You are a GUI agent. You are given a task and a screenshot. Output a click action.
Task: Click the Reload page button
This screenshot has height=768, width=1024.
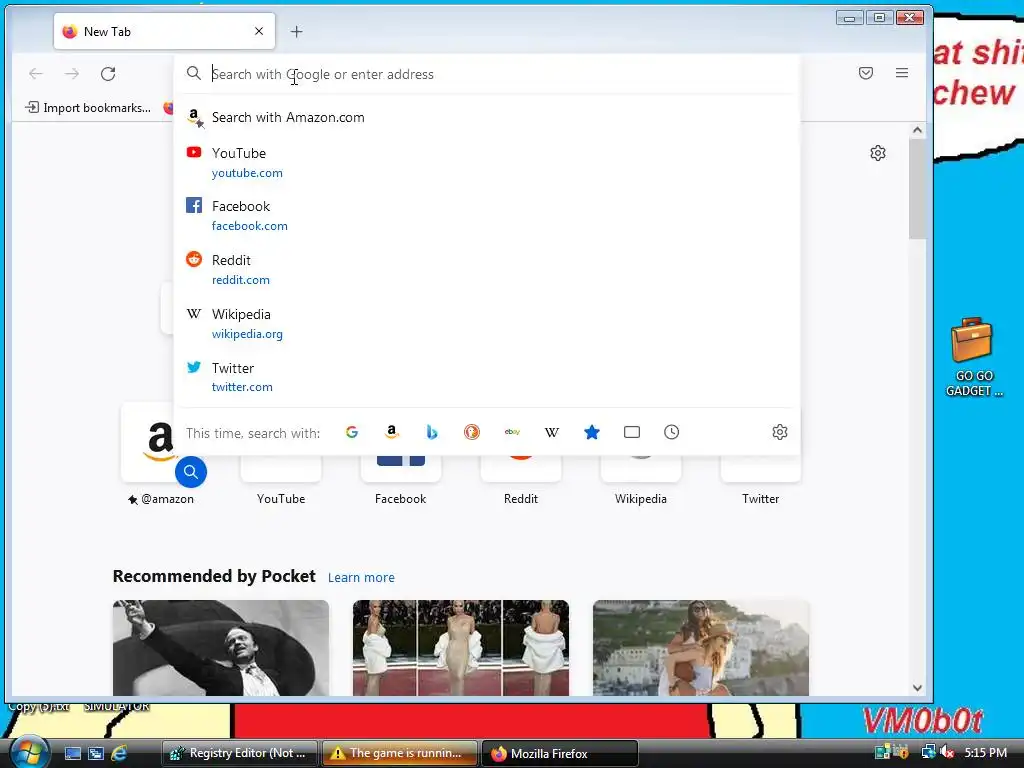click(108, 74)
